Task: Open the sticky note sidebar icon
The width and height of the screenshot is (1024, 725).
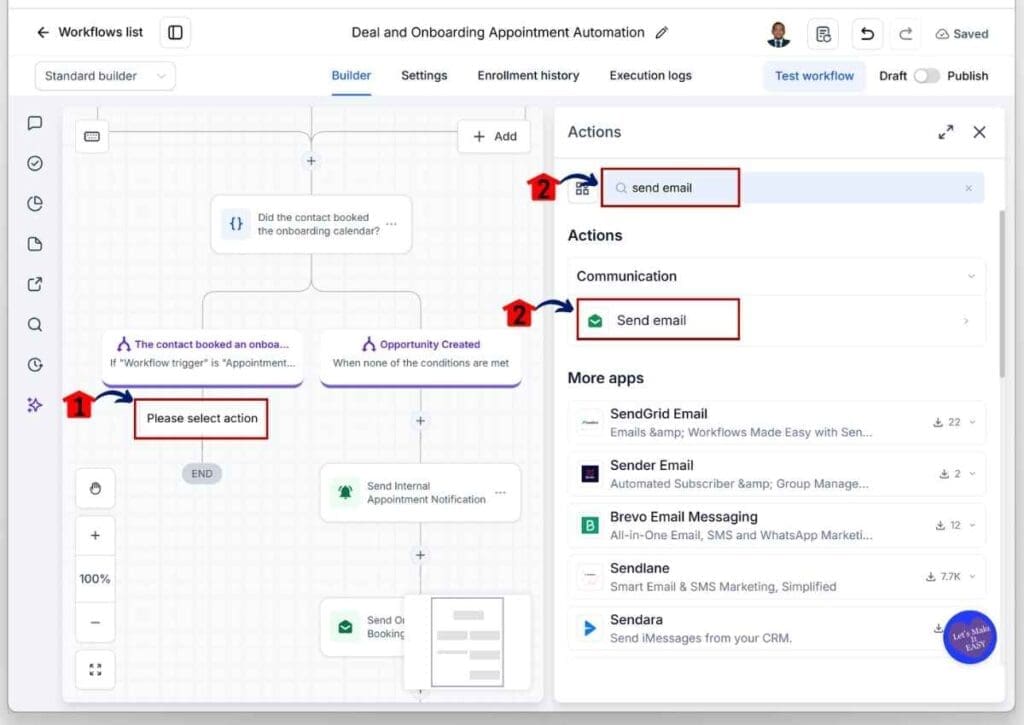Action: 35,244
